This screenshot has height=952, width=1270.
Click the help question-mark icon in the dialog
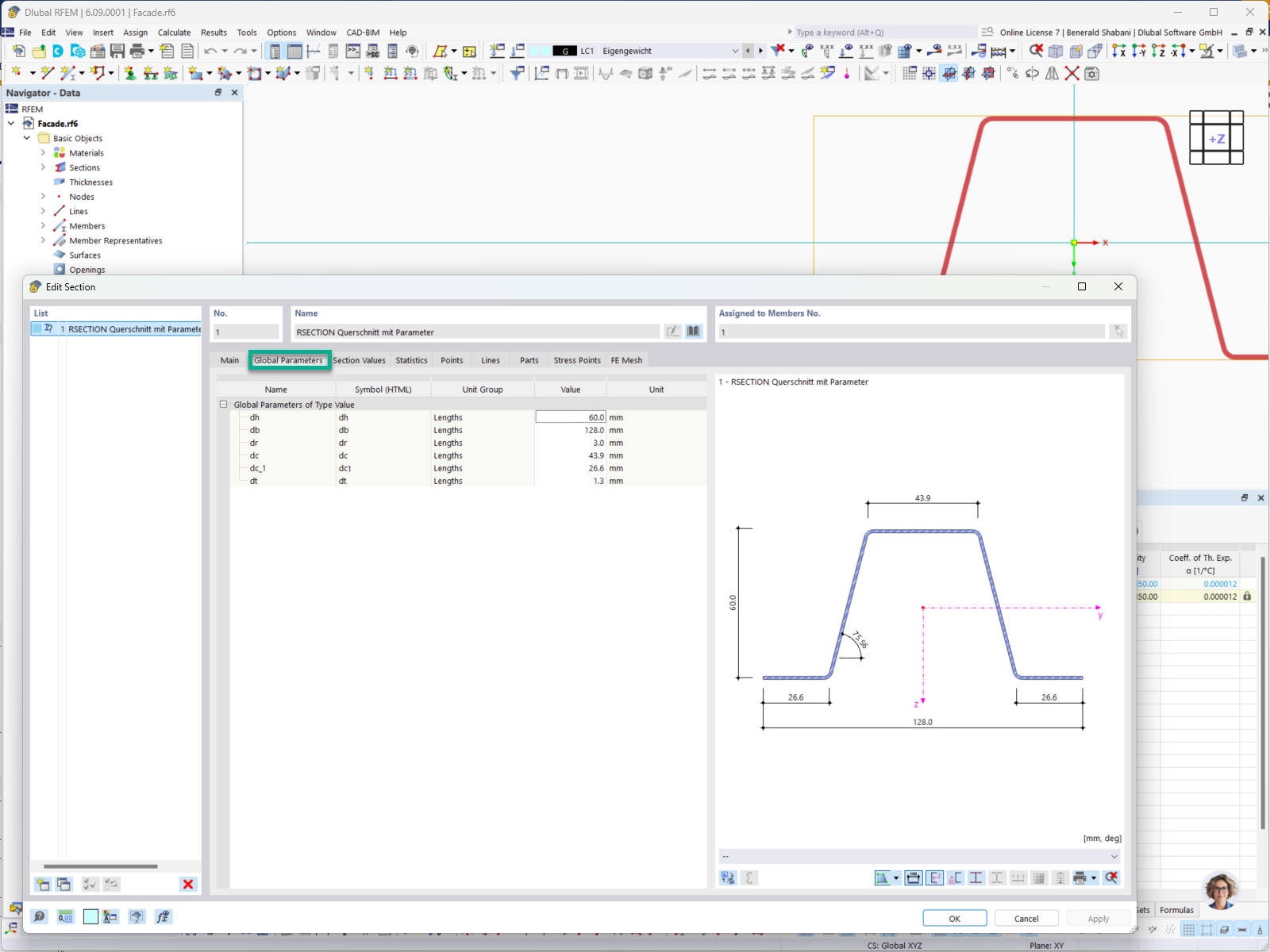[x=39, y=916]
